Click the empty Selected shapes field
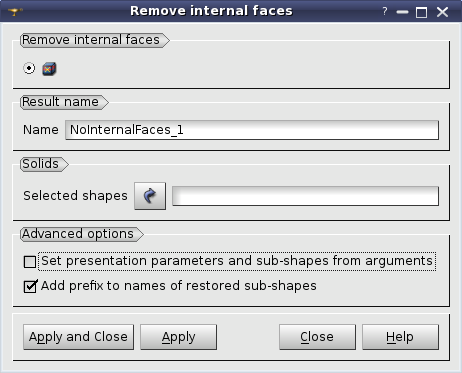 [305, 196]
